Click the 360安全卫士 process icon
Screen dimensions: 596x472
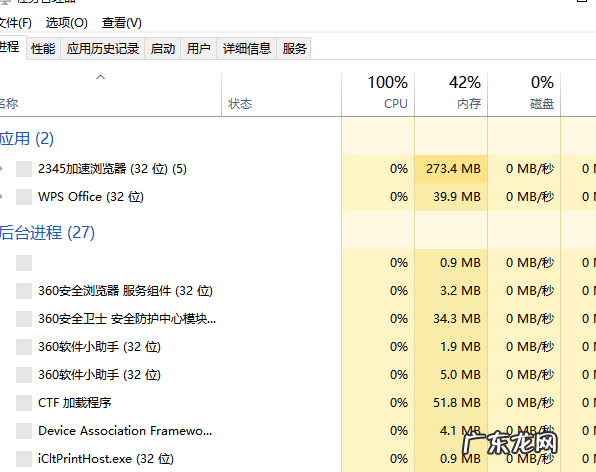[24, 319]
